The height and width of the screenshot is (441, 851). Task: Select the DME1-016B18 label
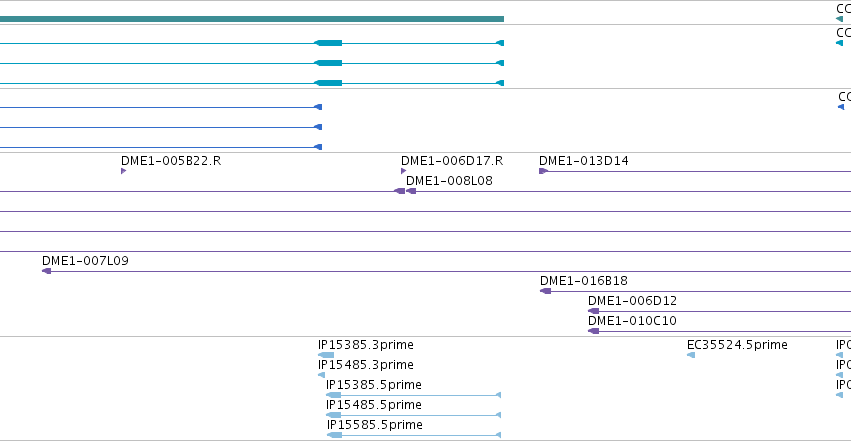coord(584,280)
